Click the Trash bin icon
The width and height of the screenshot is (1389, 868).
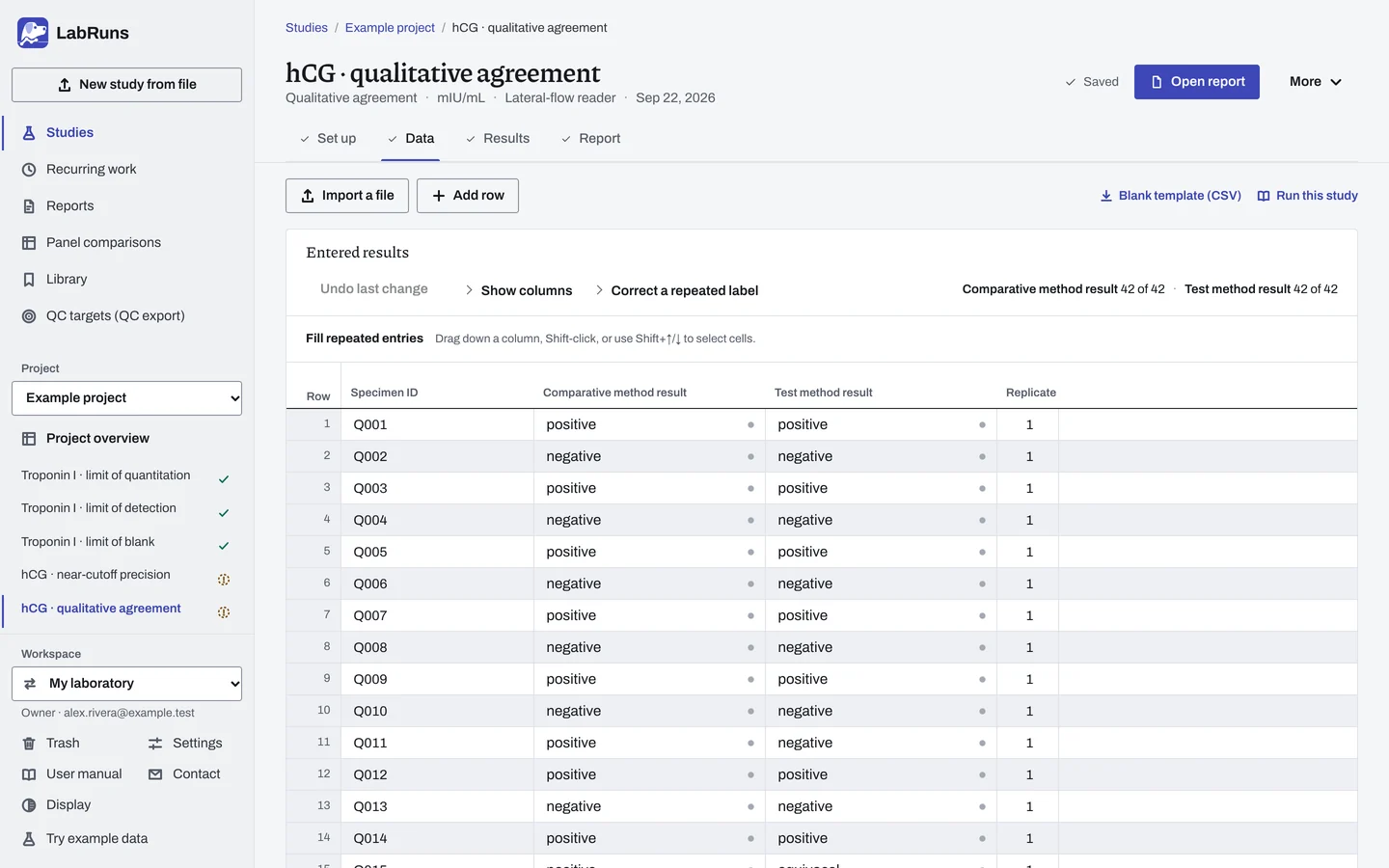point(29,744)
